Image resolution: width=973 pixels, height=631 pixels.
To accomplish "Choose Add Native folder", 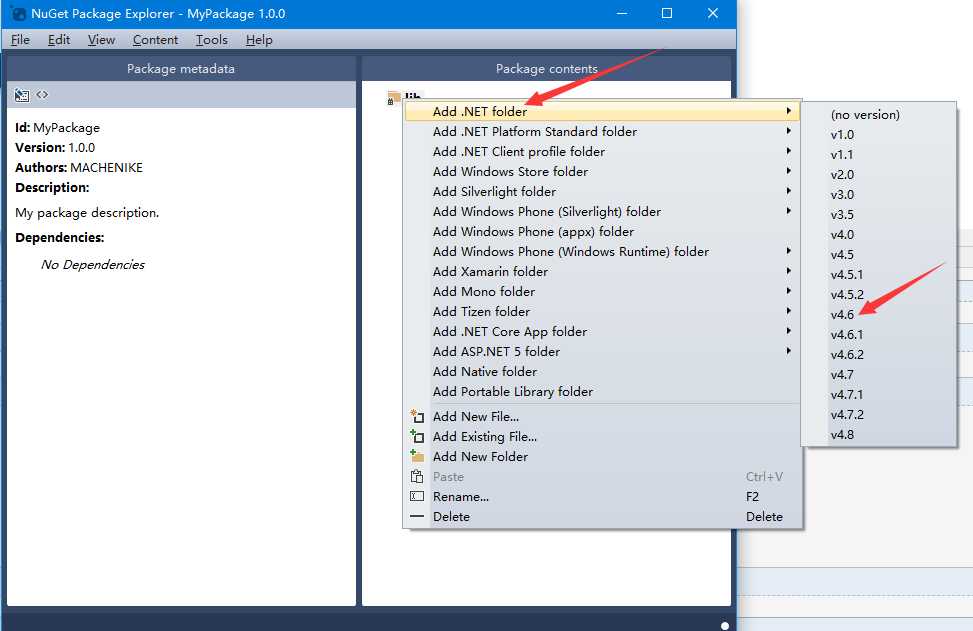I will pos(602,371).
